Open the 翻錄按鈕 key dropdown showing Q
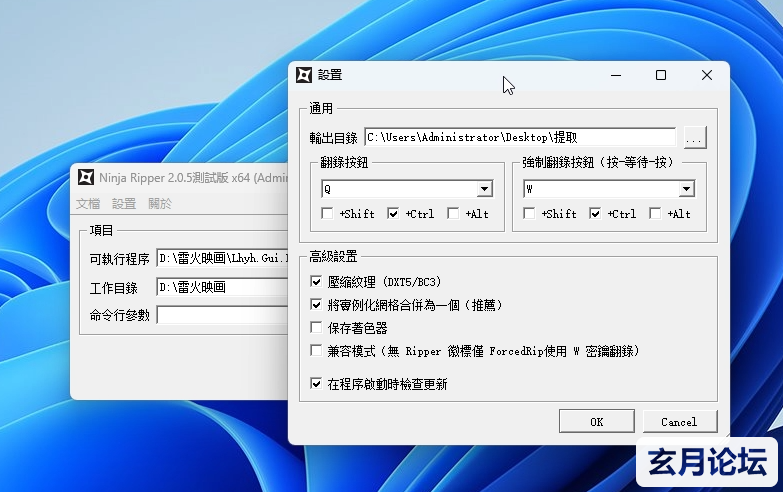The image size is (783, 492). [x=484, y=189]
